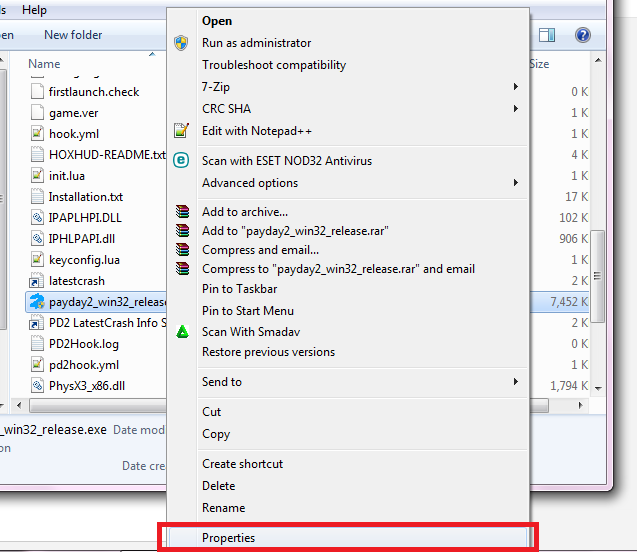Click the green Smadav triangle icon
The image size is (637, 552).
[182, 331]
